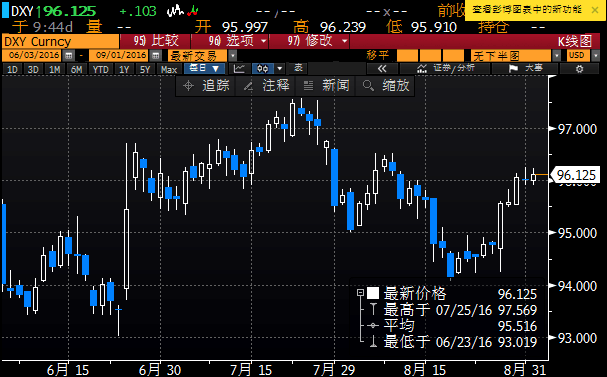The image size is (607, 377).
Task: Collapse panel with double left arrow
Action: pos(382,69)
